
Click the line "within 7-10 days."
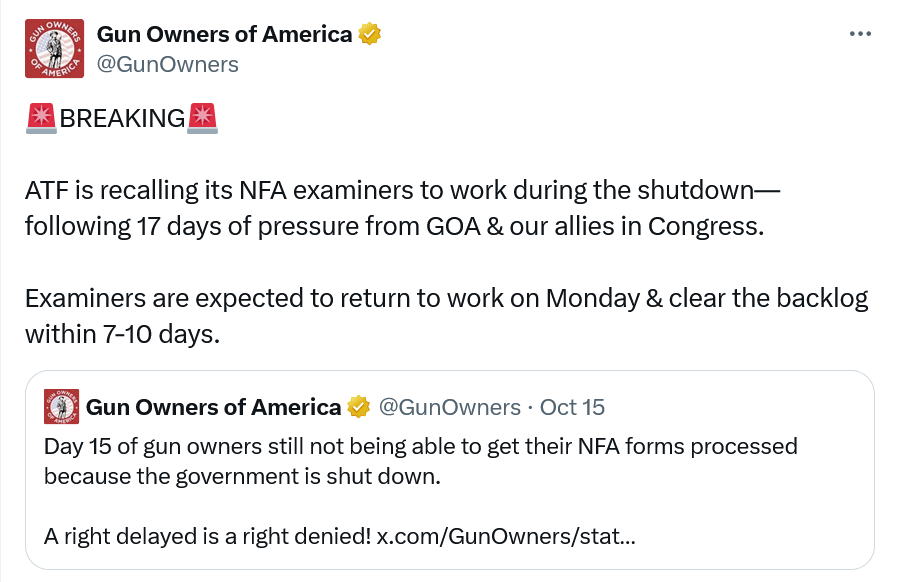pos(121,334)
